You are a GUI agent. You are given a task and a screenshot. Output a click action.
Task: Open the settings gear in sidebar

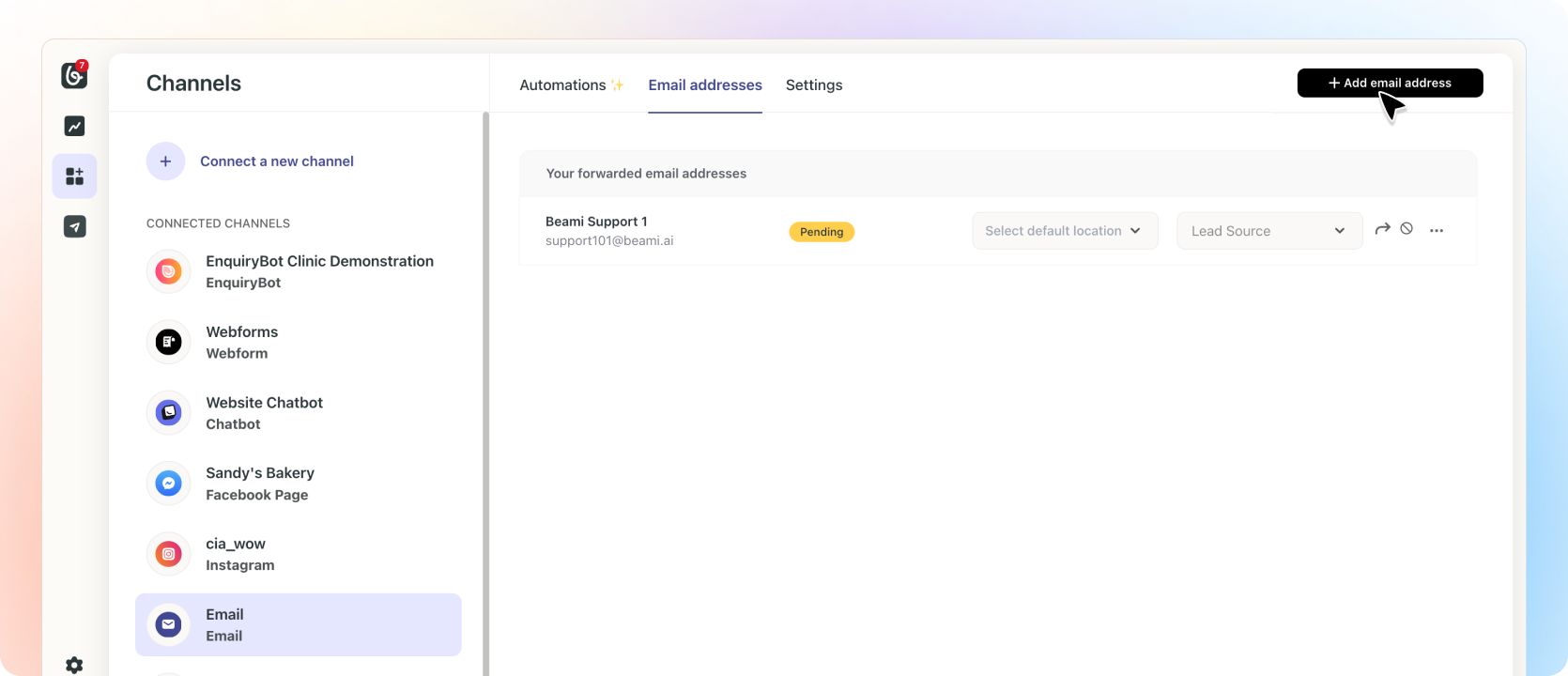[x=74, y=665]
